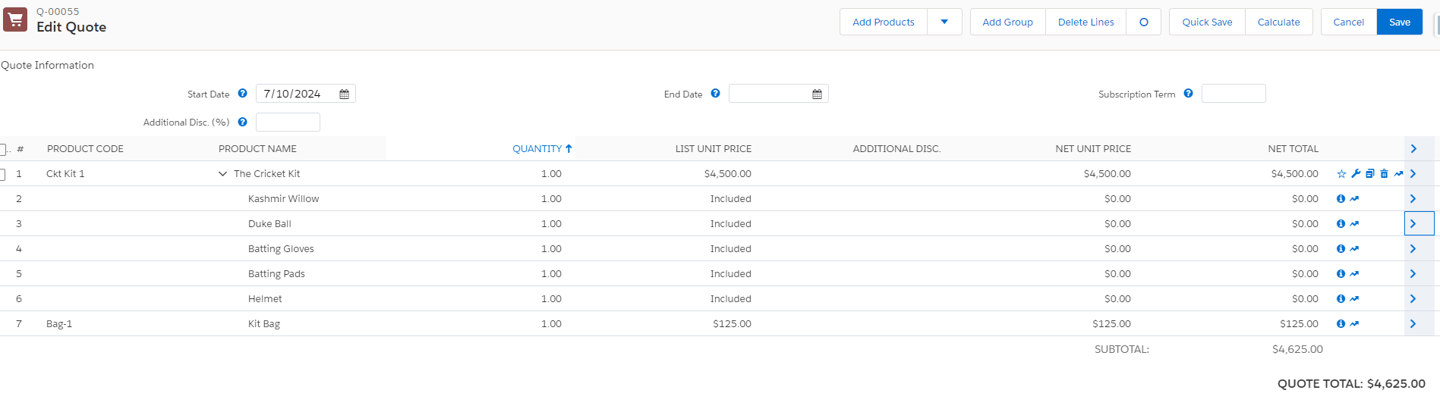Check the select-all lines checkbox in header
This screenshot has height=409, width=1440.
point(3,149)
